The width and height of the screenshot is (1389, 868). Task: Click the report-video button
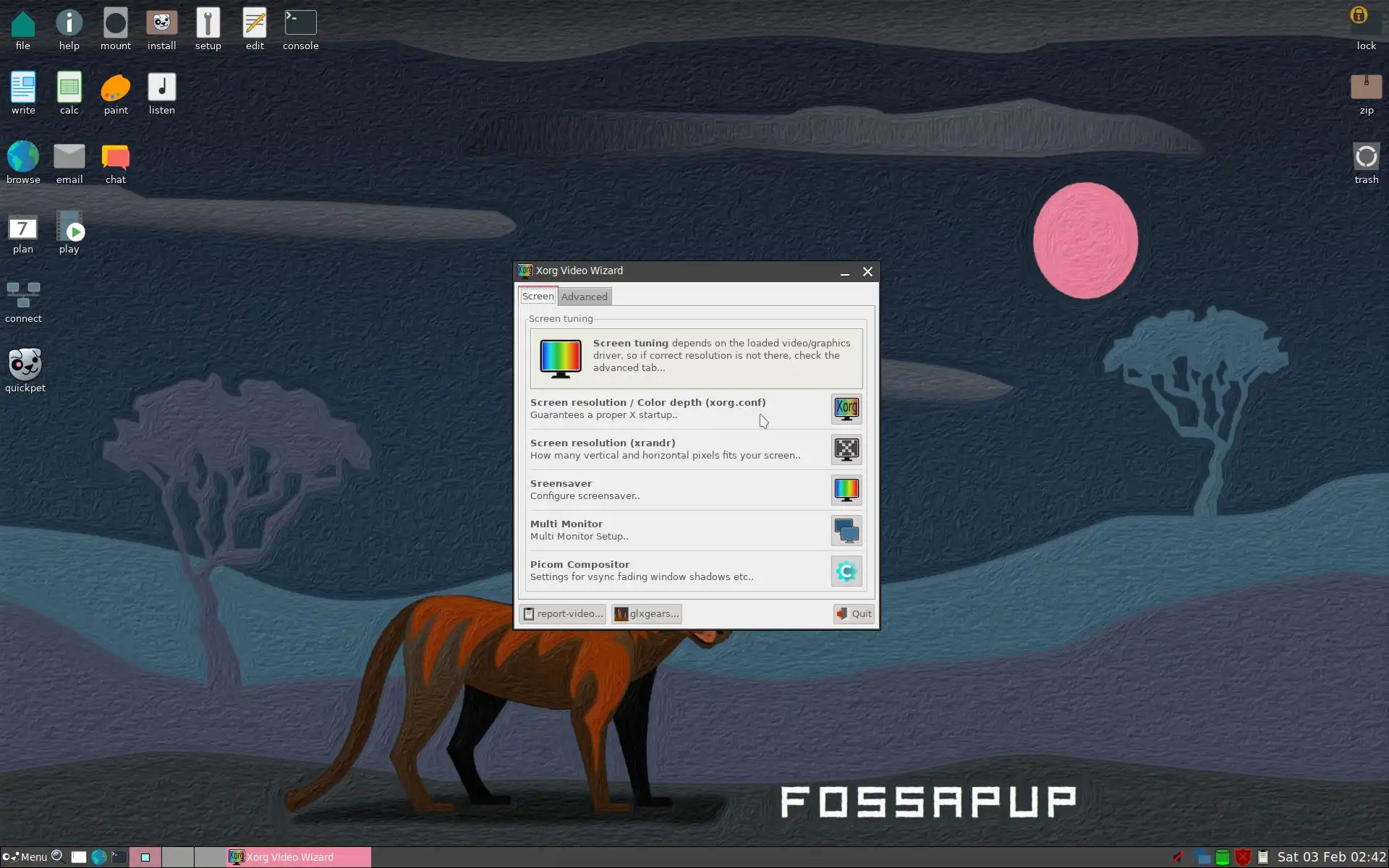(x=562, y=614)
